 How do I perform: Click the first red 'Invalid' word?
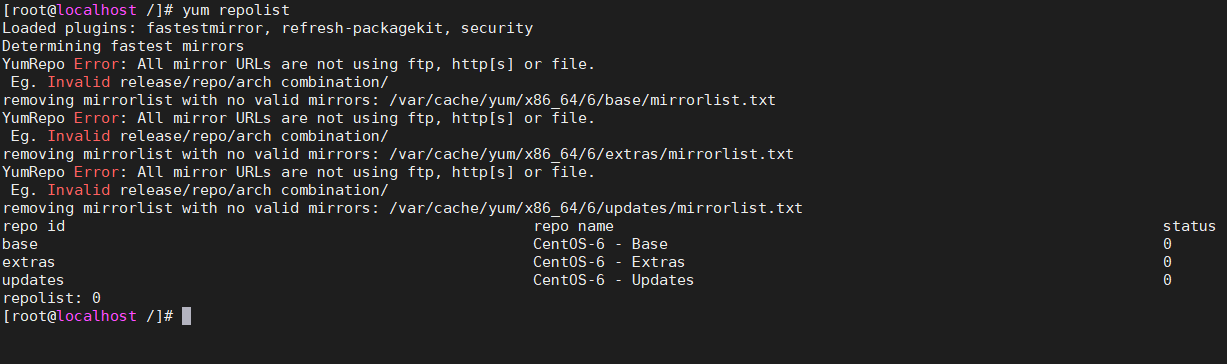pos(78,82)
